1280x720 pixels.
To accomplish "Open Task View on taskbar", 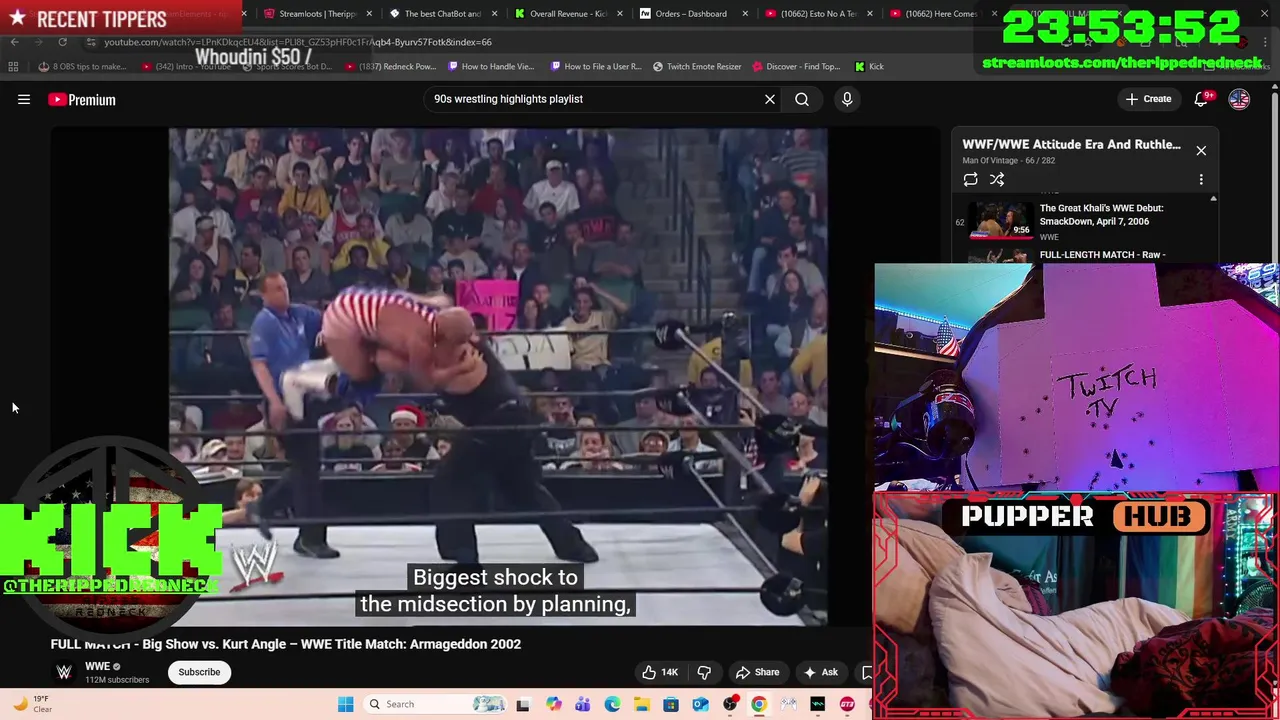I will point(523,704).
